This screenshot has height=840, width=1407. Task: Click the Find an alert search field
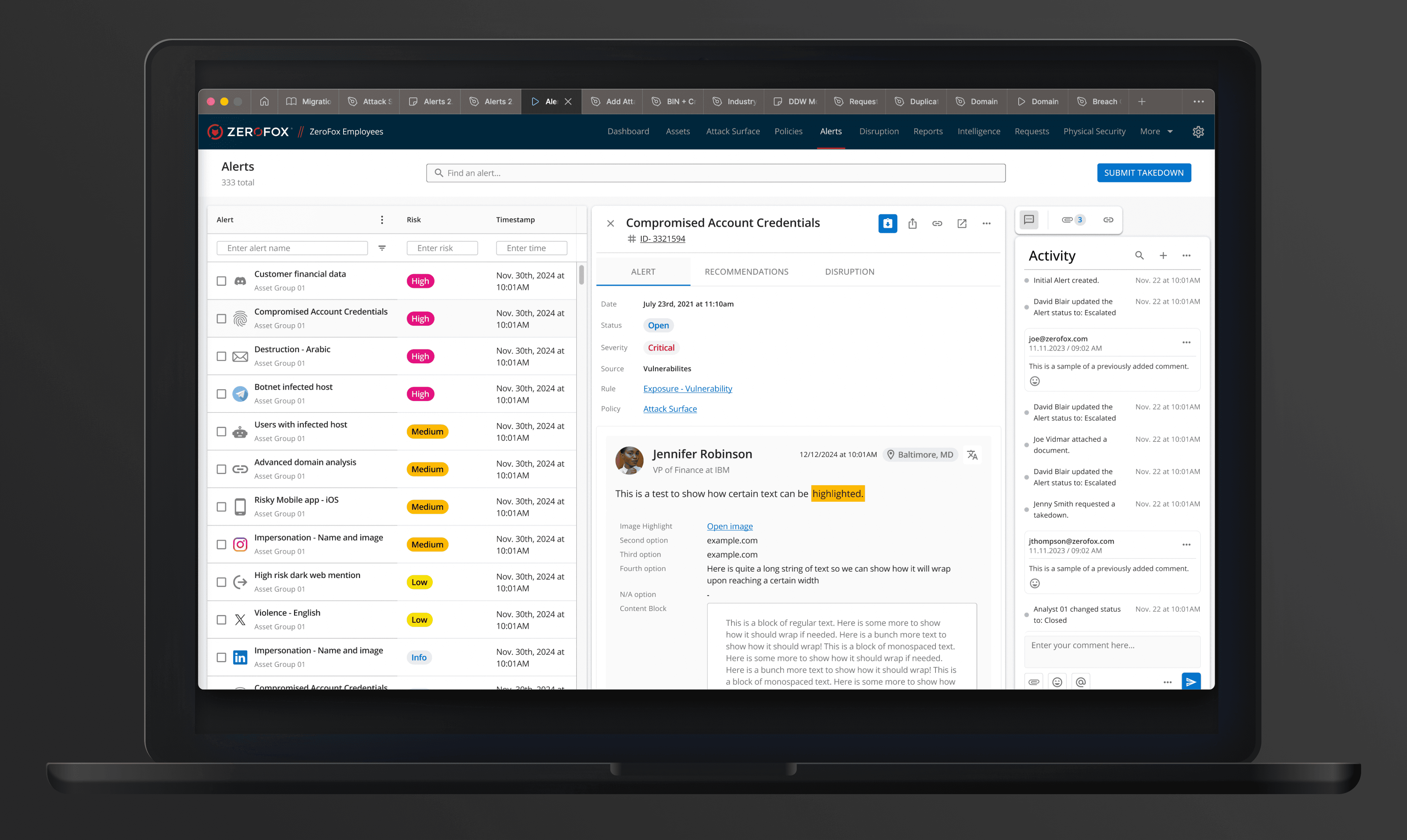pyautogui.click(x=716, y=173)
